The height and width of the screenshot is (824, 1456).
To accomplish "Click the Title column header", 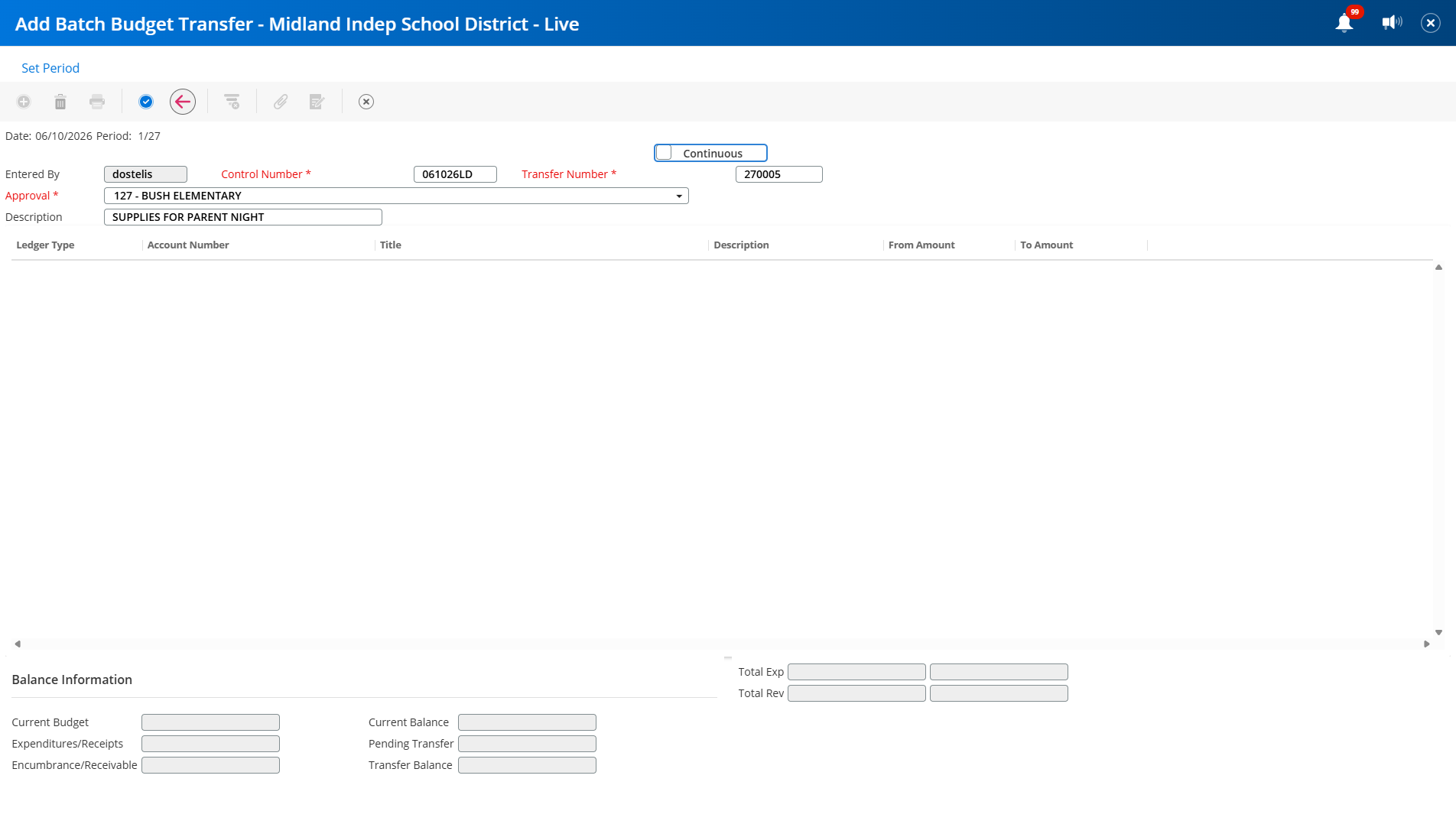I will pyautogui.click(x=391, y=245).
